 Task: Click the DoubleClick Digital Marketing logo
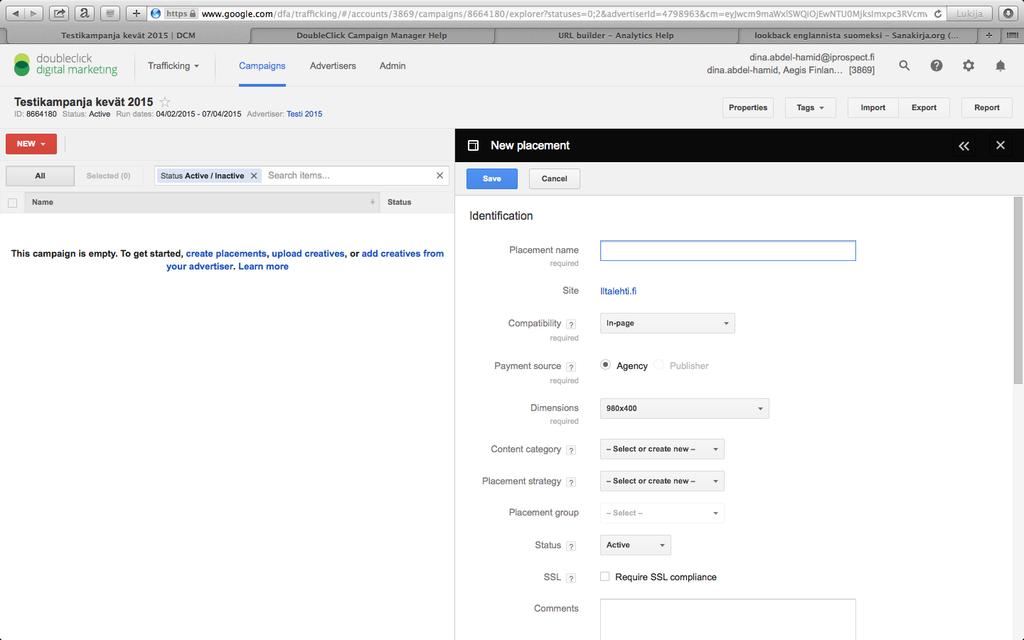tap(65, 65)
